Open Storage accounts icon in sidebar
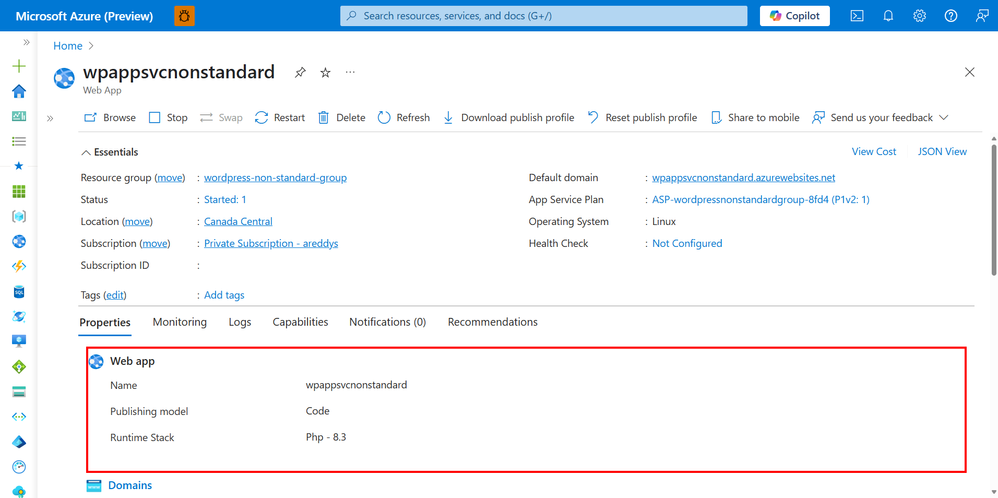Image resolution: width=998 pixels, height=498 pixels. click(19, 392)
